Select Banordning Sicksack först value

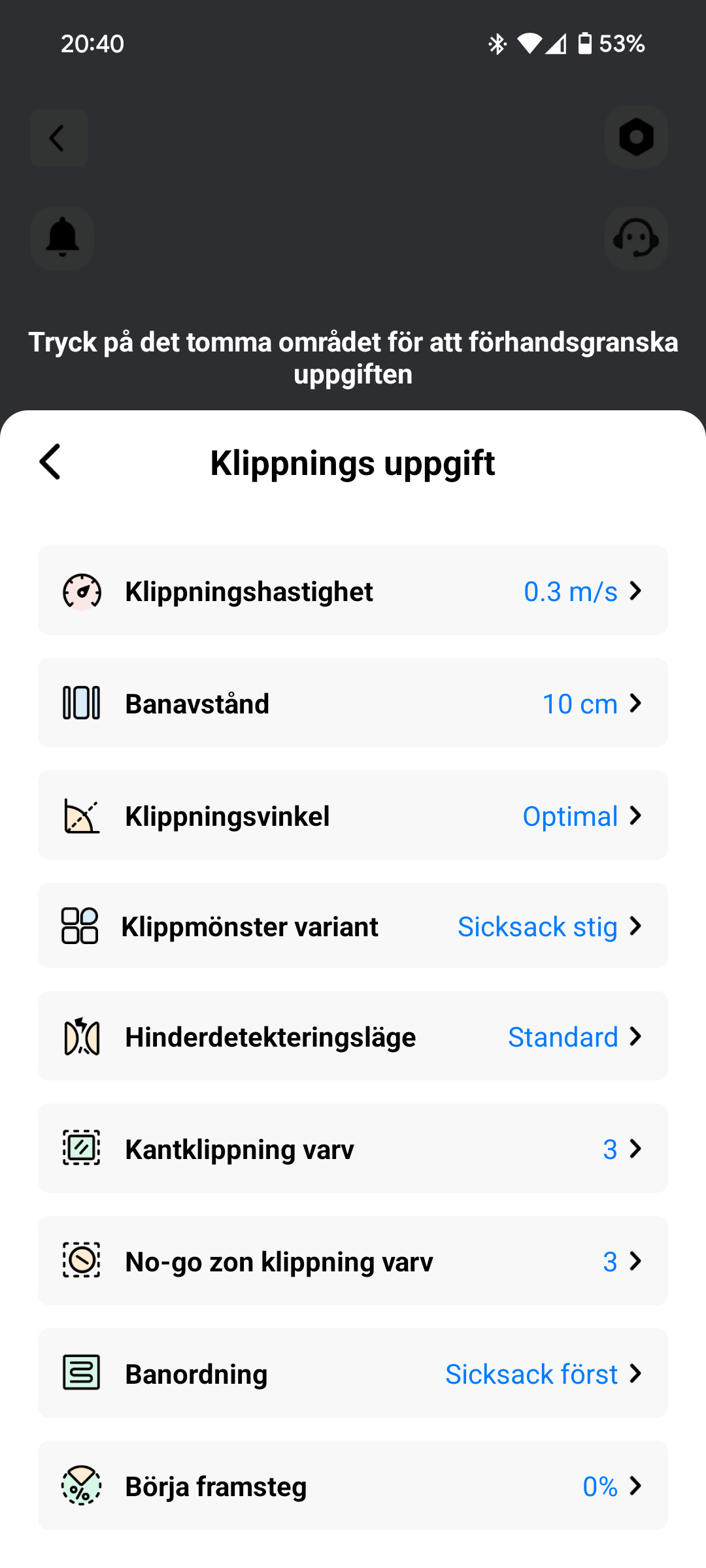531,1374
